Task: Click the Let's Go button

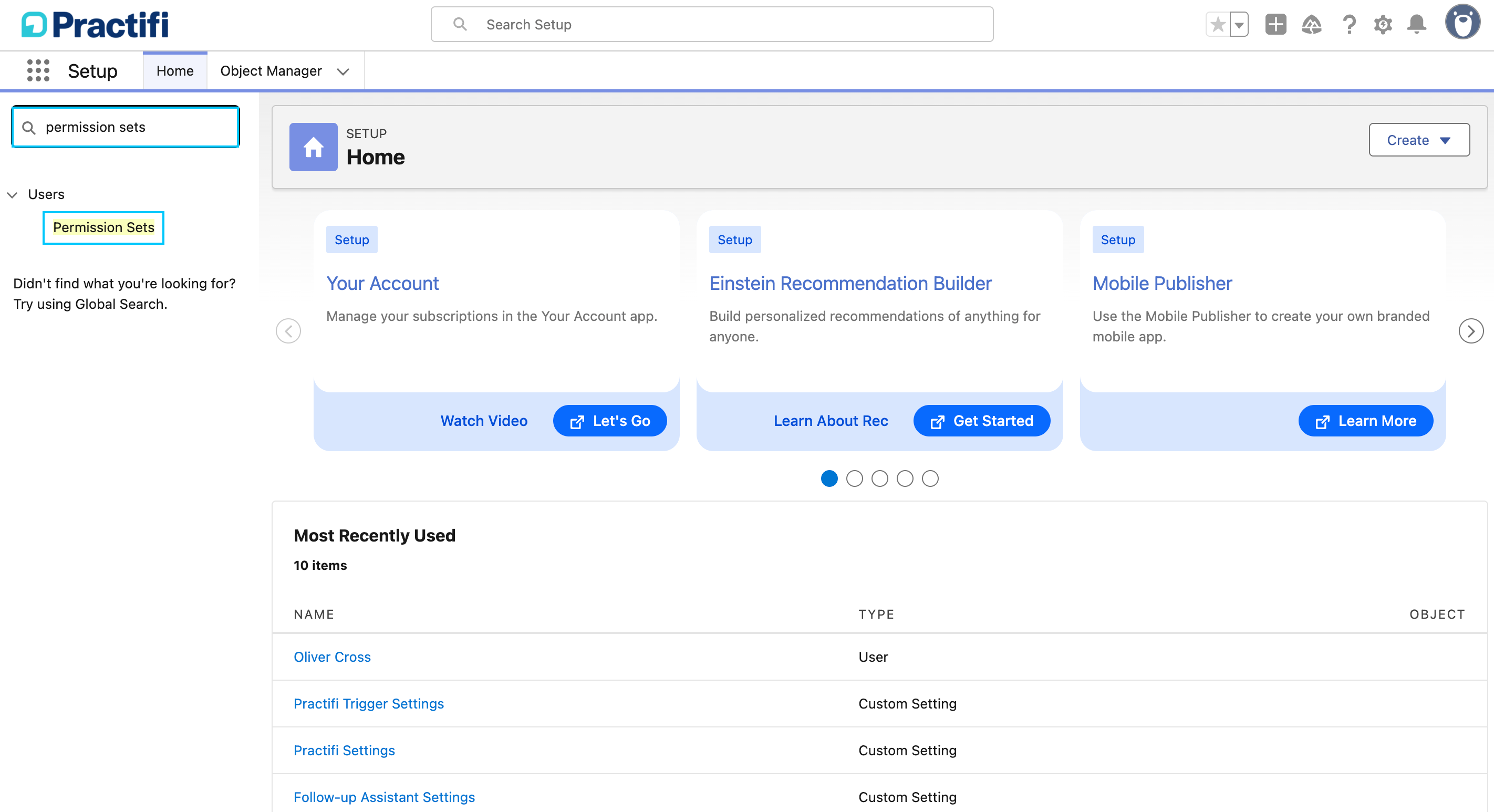Action: click(x=609, y=421)
